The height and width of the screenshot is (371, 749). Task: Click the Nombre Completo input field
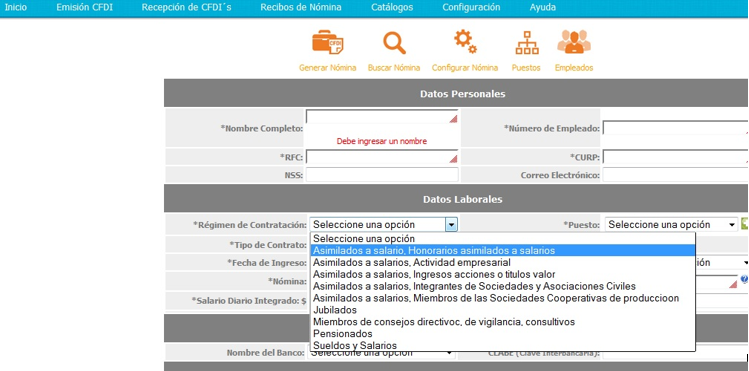coord(382,117)
